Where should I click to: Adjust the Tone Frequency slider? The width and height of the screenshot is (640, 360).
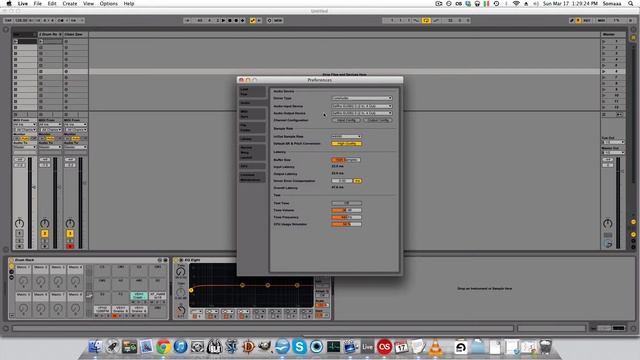pos(346,217)
